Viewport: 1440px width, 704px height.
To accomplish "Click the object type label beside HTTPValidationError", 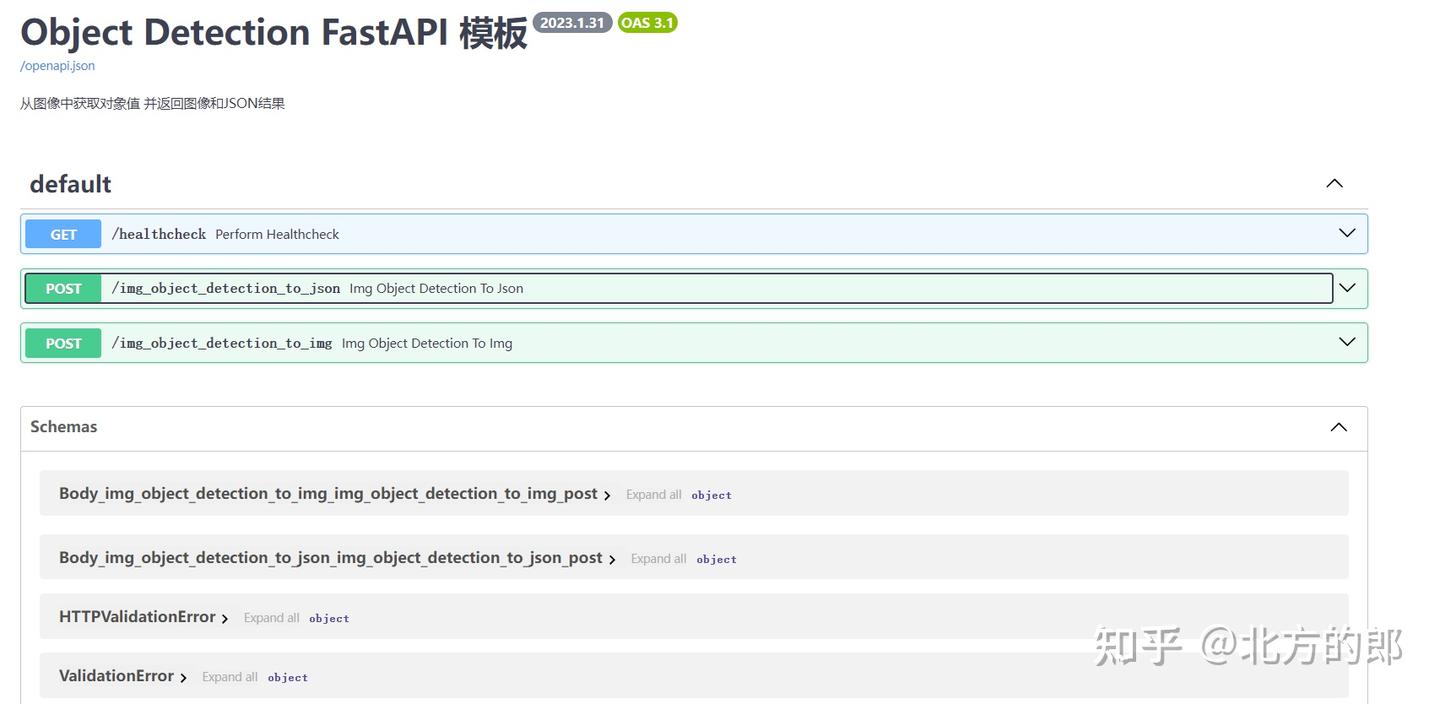I will click(329, 618).
